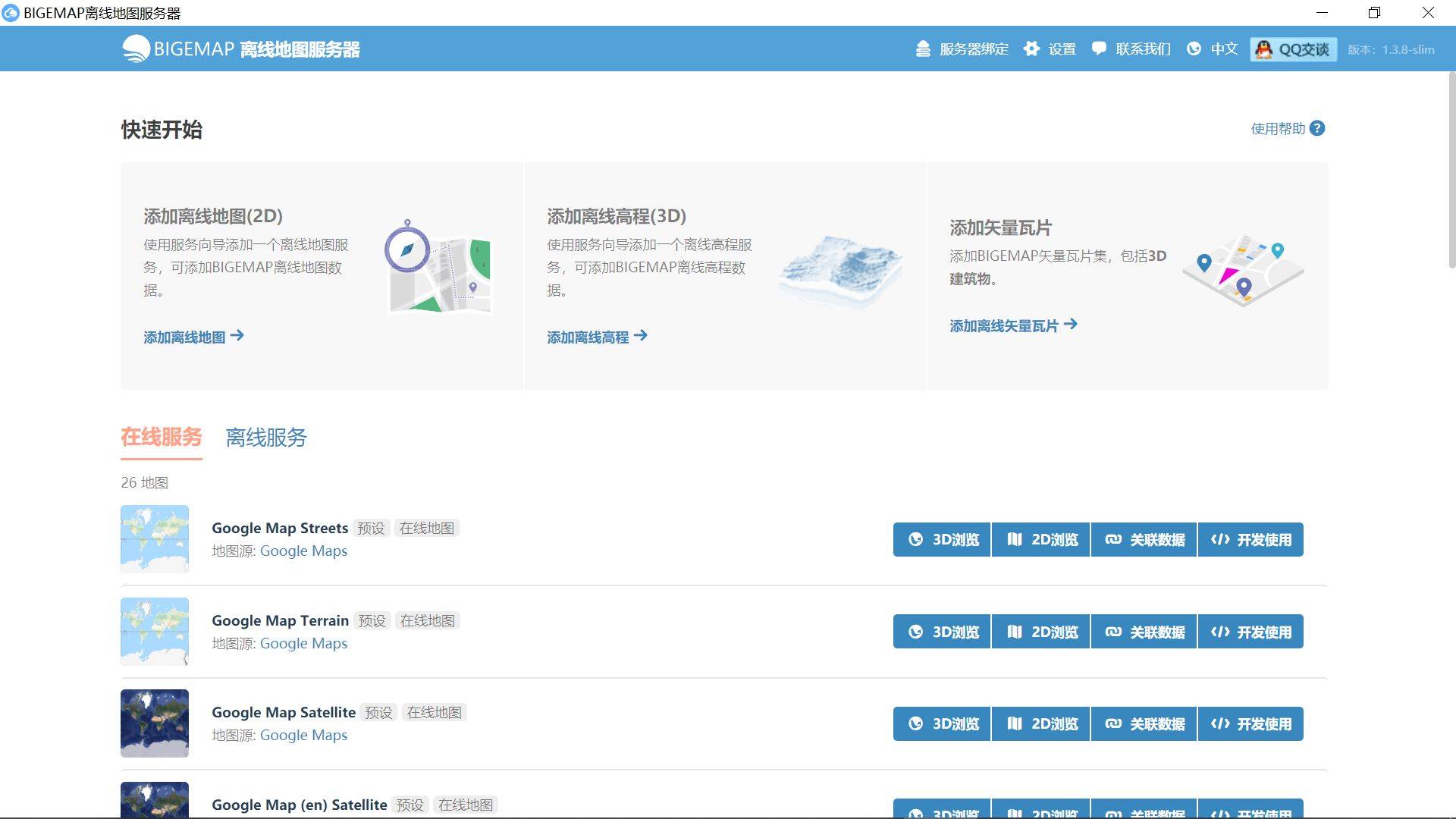Click the 26 地图 count label
The height and width of the screenshot is (819, 1456).
click(144, 483)
